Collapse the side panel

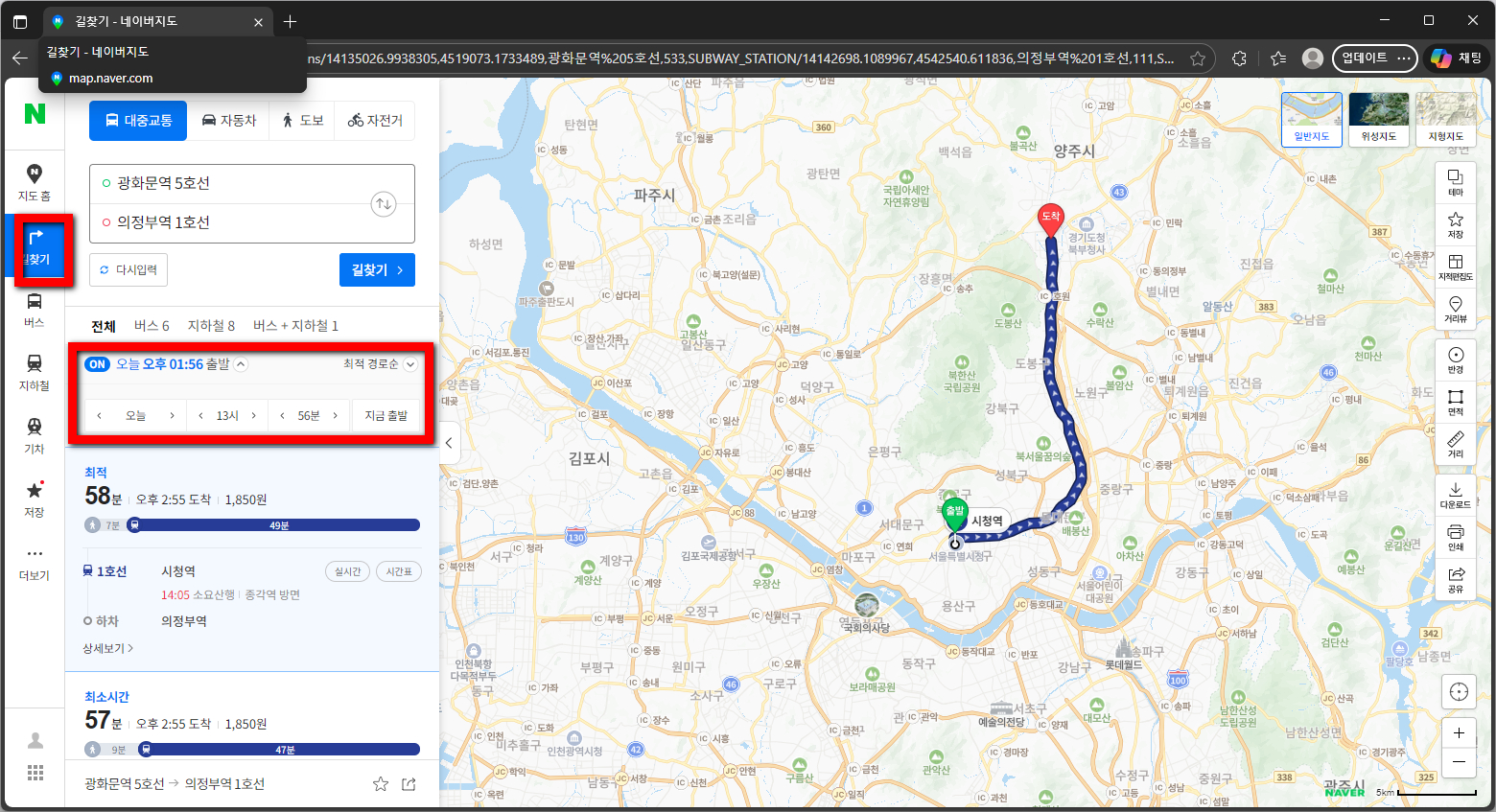(448, 443)
